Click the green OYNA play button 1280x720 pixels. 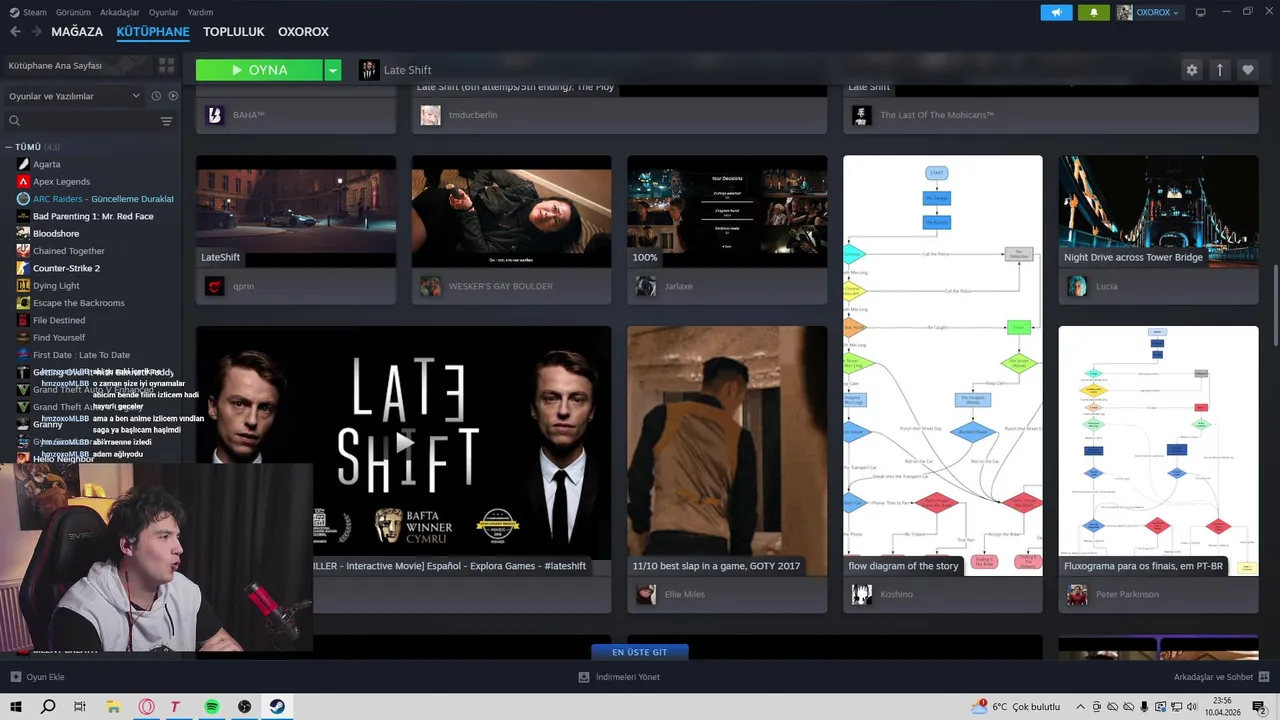tap(259, 70)
